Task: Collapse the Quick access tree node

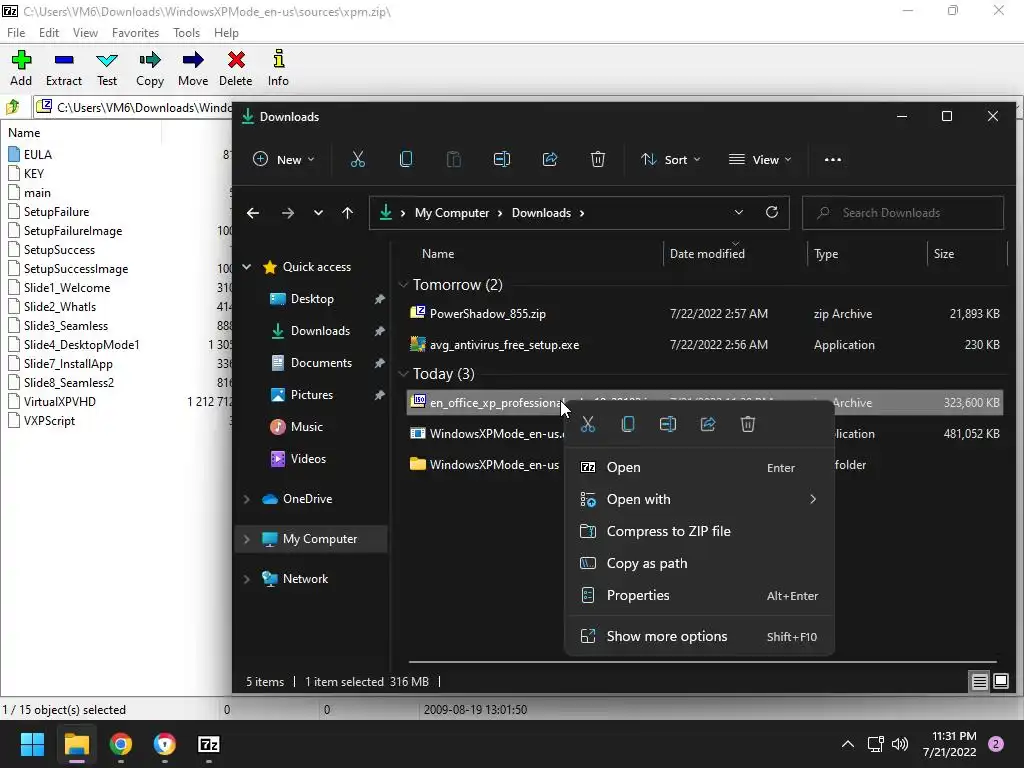Action: click(x=247, y=266)
